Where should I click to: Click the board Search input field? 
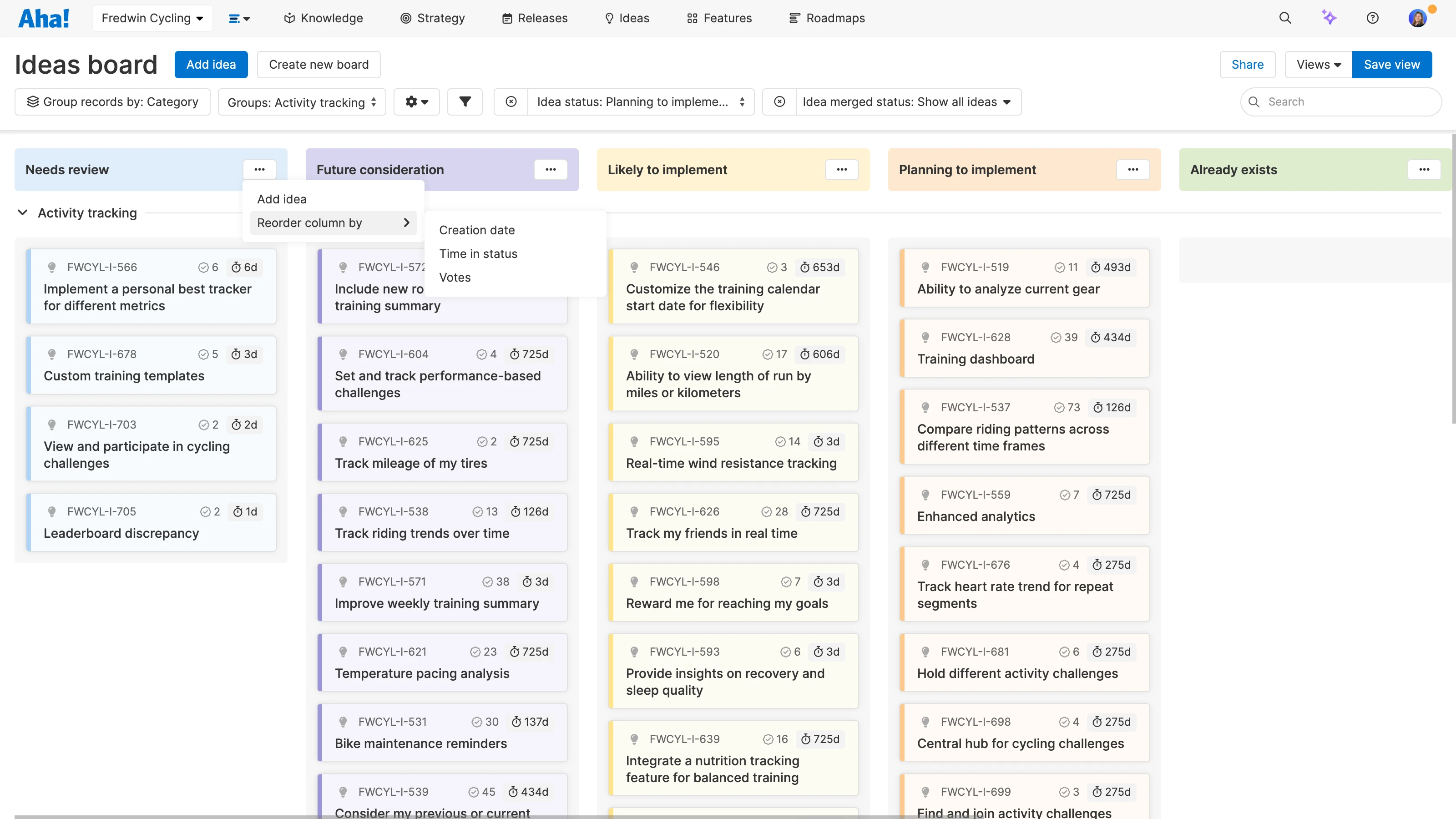(x=1348, y=102)
